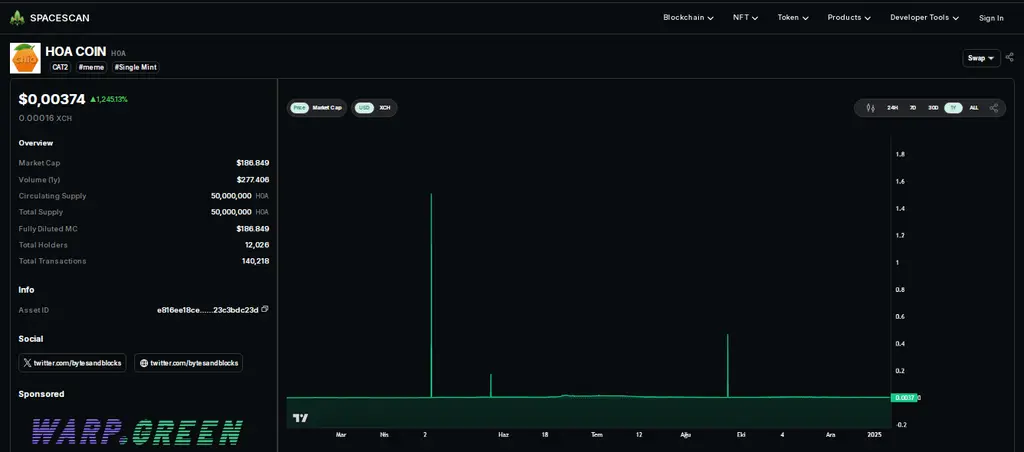Click the TradingView logo on chart
Viewport: 1024px width, 452px height.
(300, 418)
